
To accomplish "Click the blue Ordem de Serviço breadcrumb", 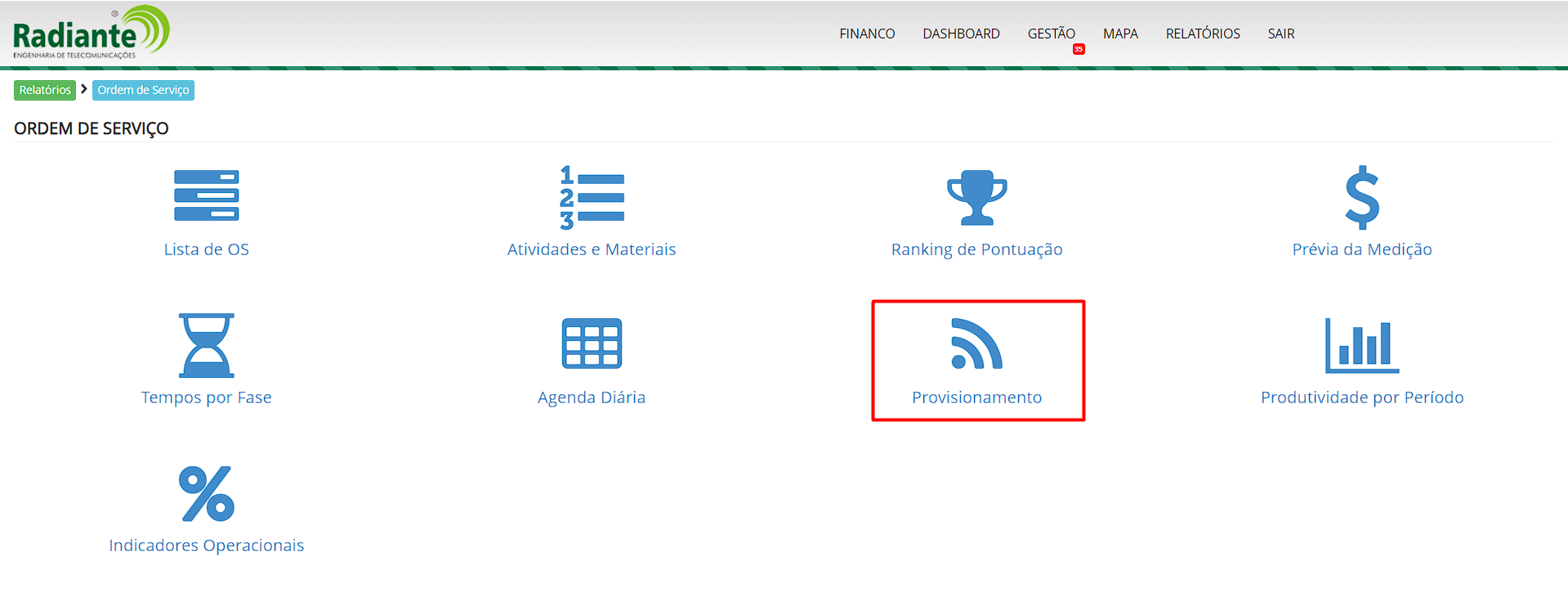I will 143,90.
